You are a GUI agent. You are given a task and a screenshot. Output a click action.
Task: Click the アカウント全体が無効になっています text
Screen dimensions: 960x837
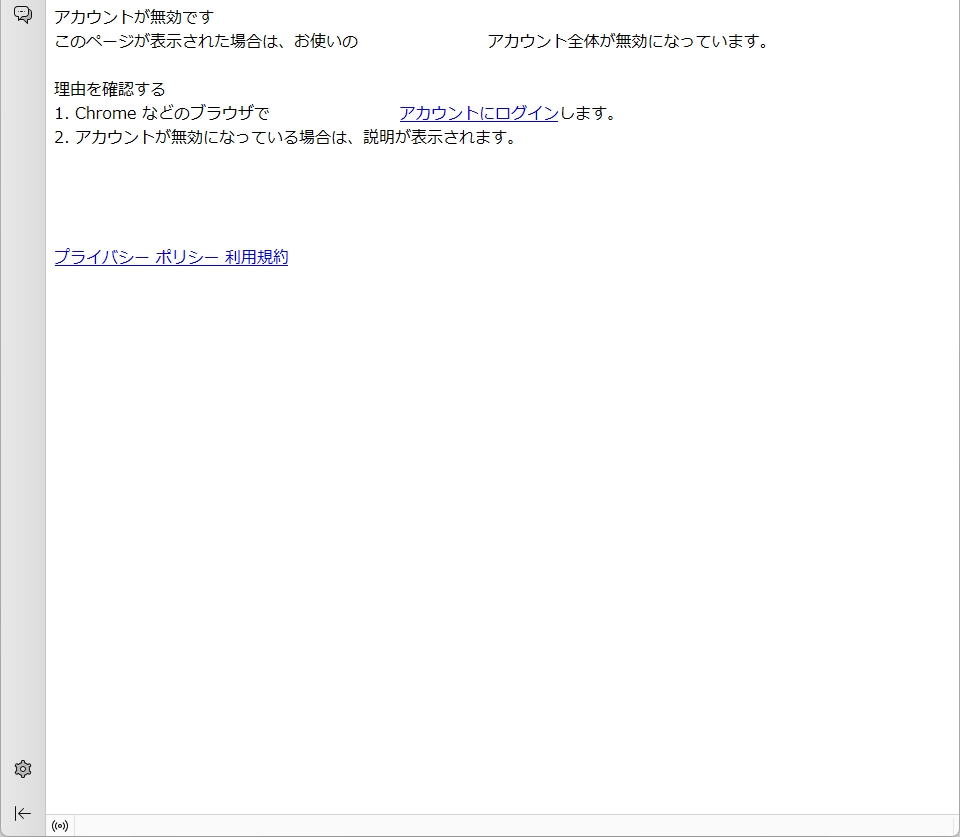(x=627, y=41)
